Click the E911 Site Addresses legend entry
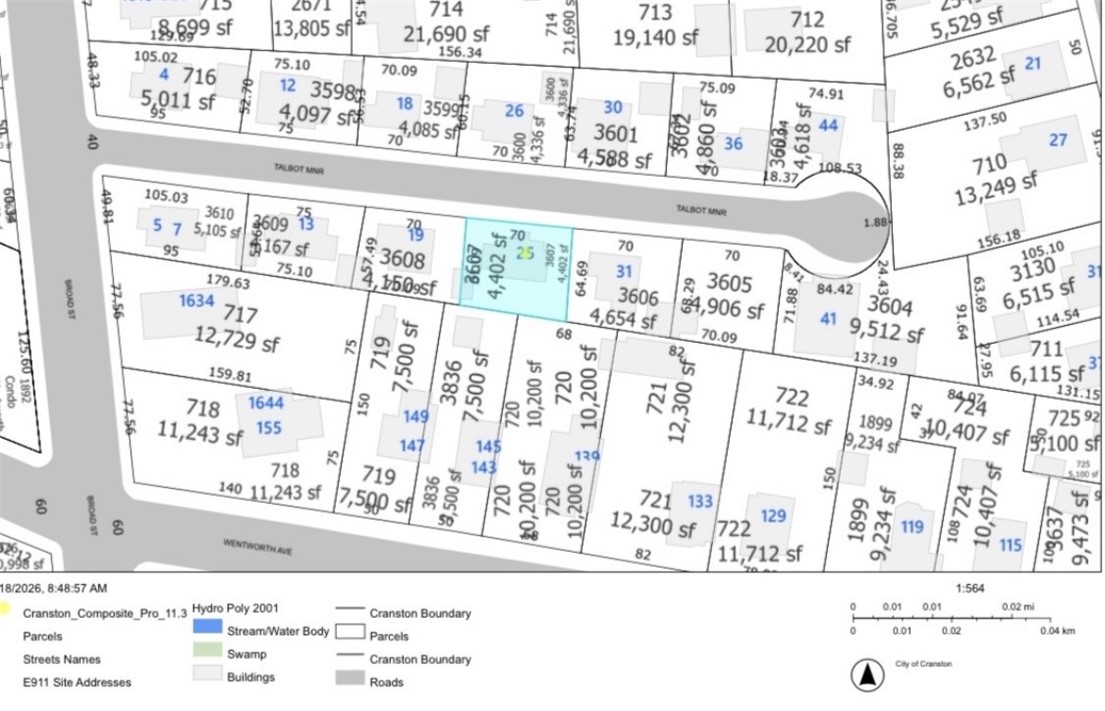 77,683
